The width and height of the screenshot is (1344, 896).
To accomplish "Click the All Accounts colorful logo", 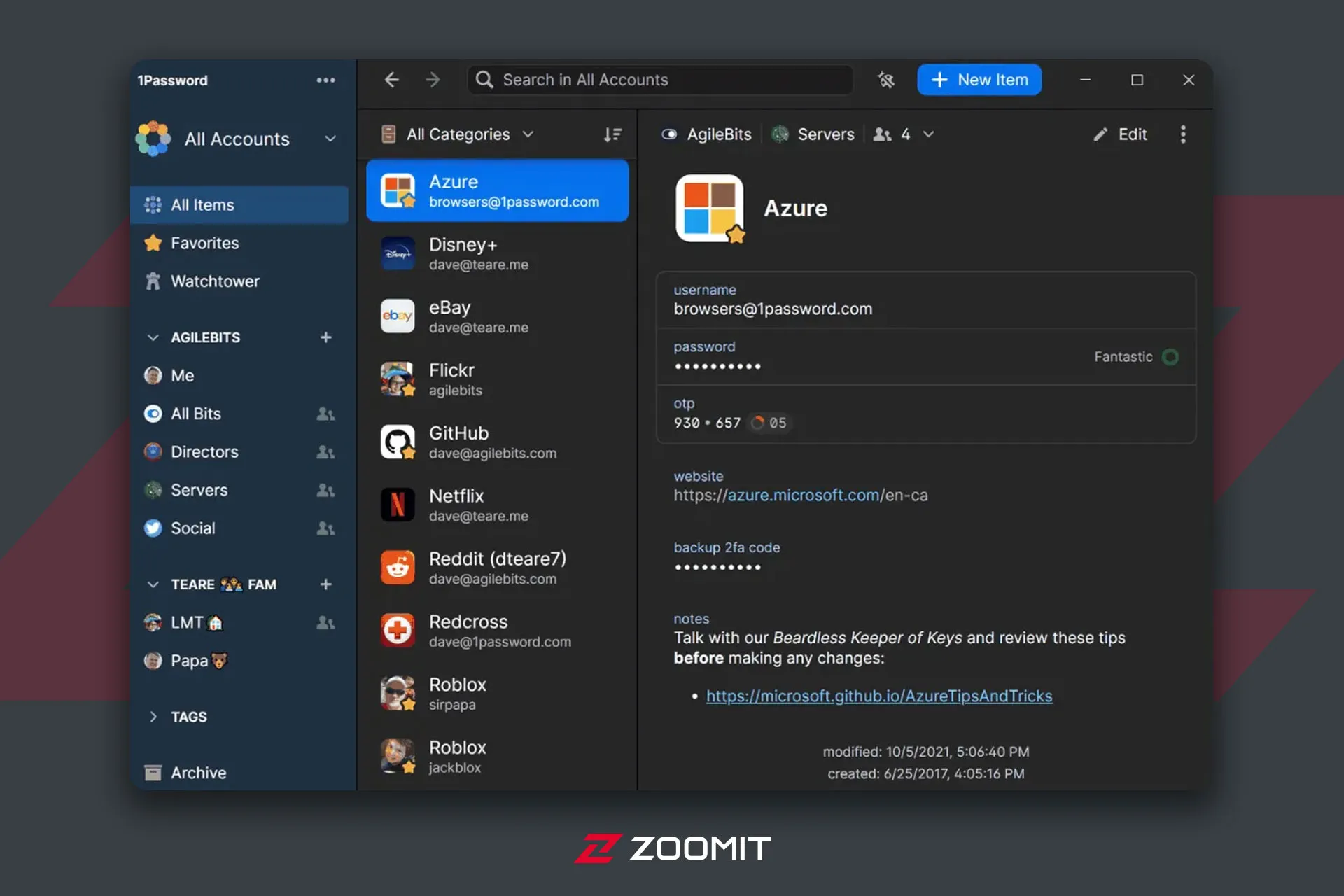I will (x=153, y=139).
